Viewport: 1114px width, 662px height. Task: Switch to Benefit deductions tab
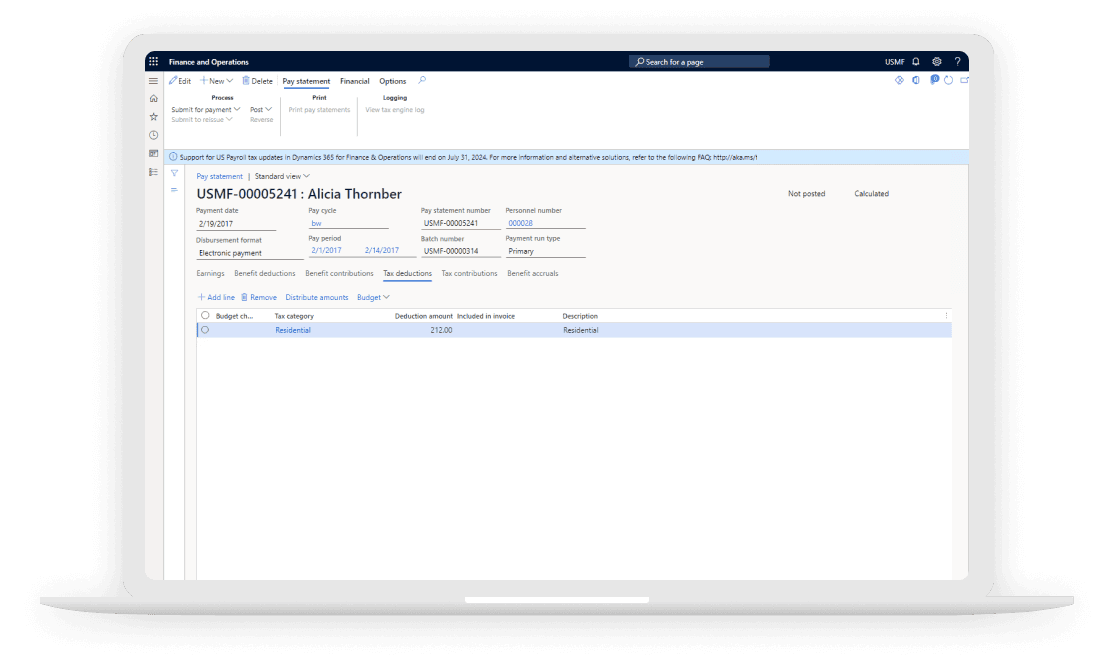coord(264,273)
